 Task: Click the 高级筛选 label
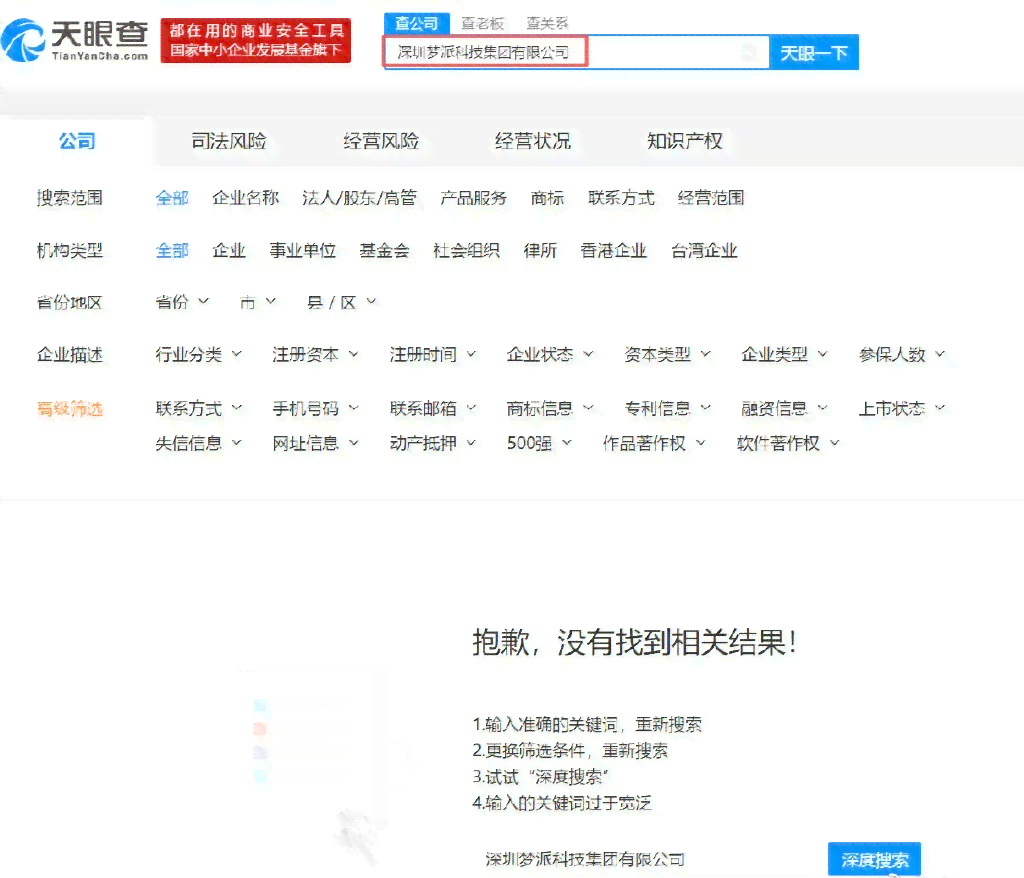(70, 410)
